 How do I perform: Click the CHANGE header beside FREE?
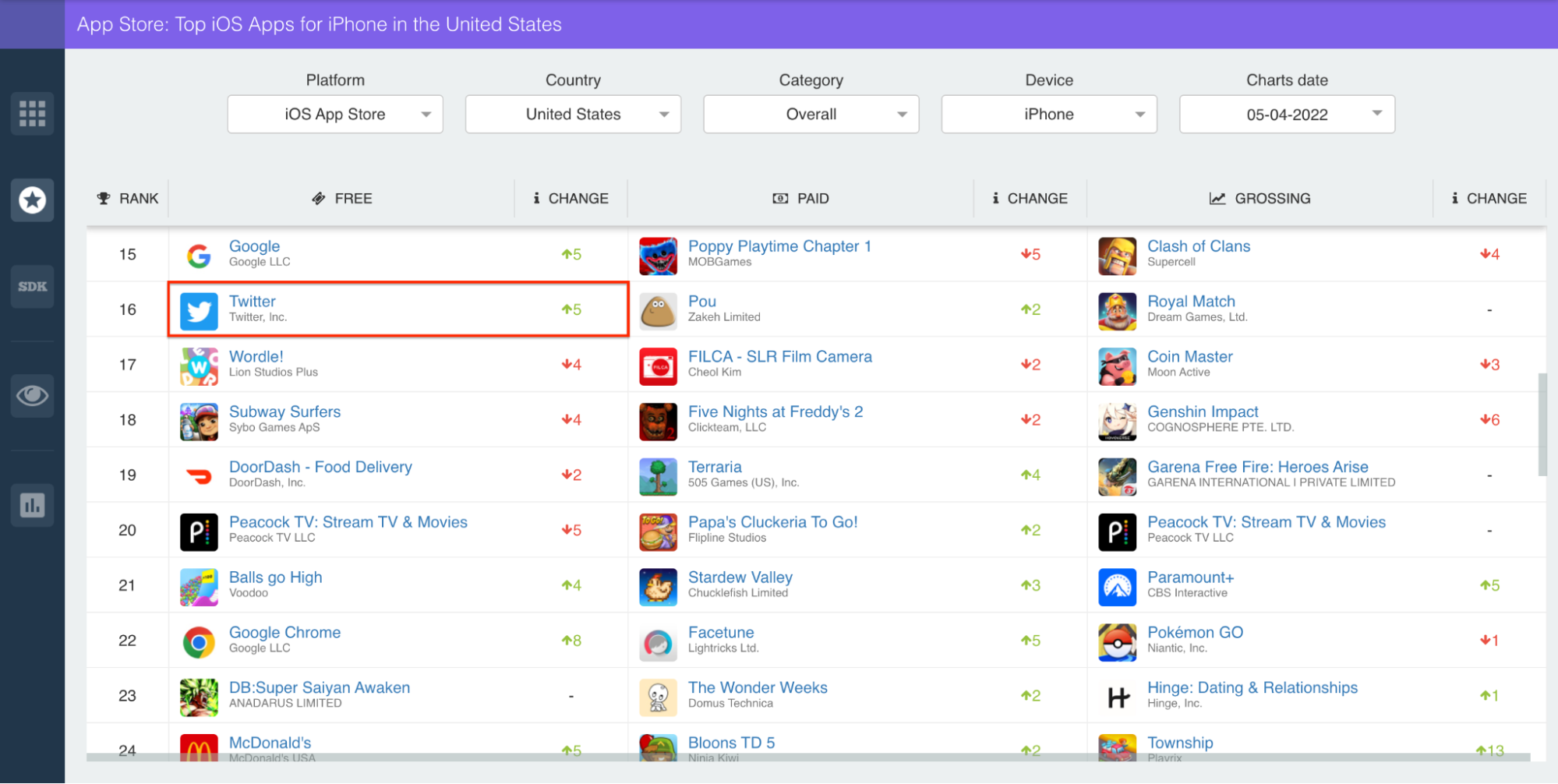click(x=571, y=199)
